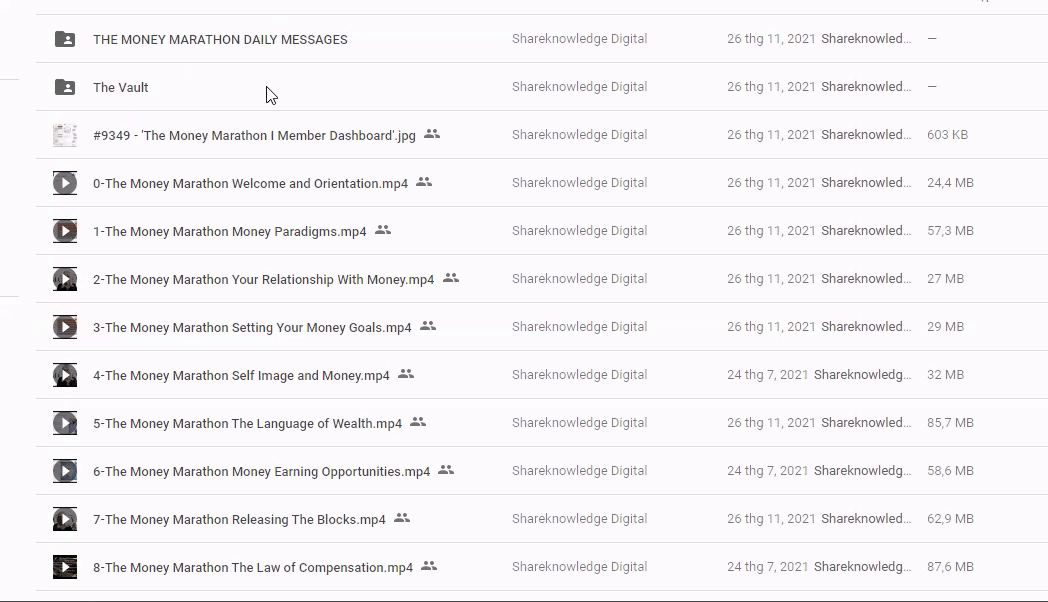Select 2-The Money Marathon Your Relationship With Money.mp4

(263, 280)
